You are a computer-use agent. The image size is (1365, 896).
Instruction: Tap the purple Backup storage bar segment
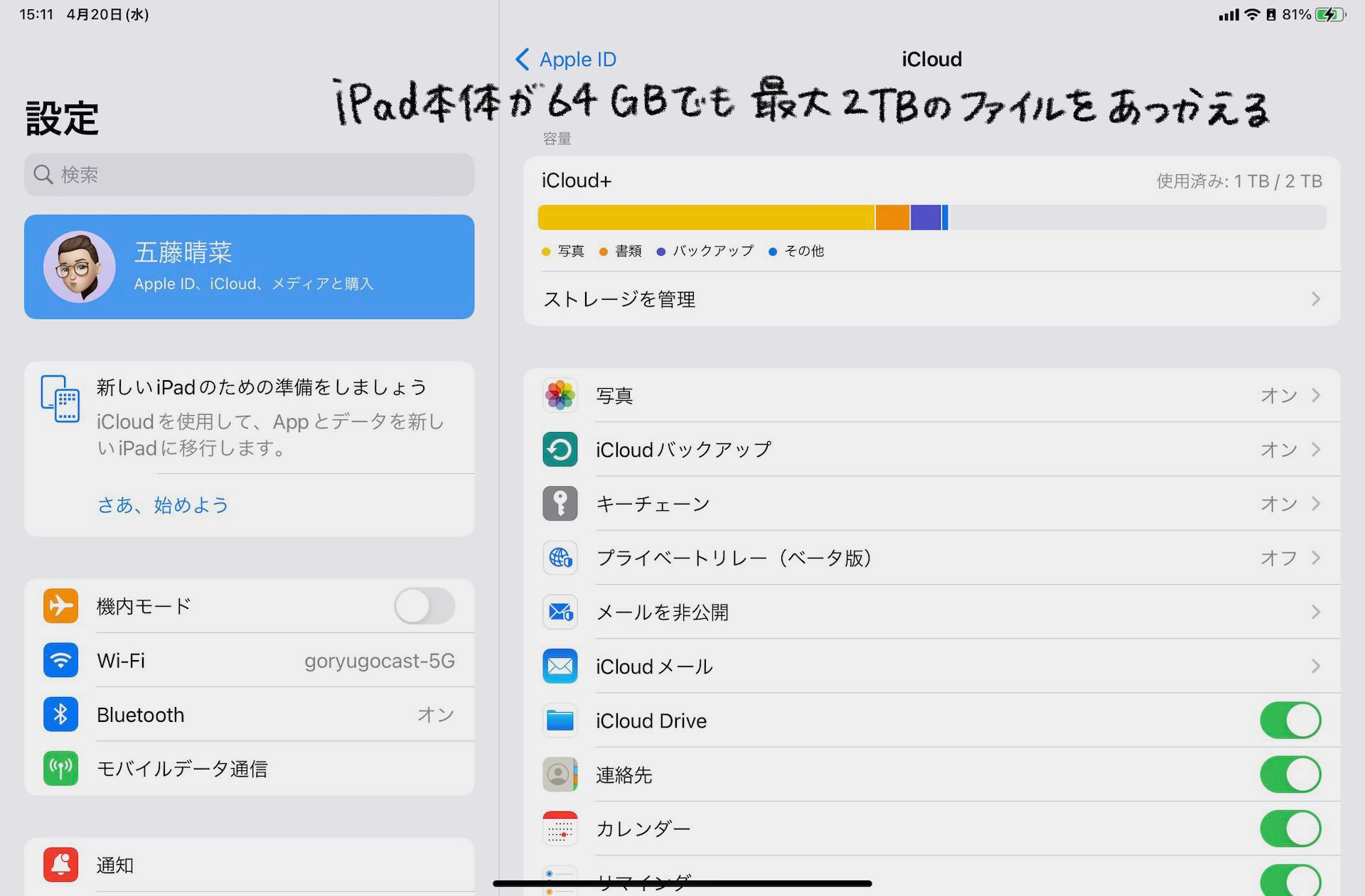[x=926, y=217]
